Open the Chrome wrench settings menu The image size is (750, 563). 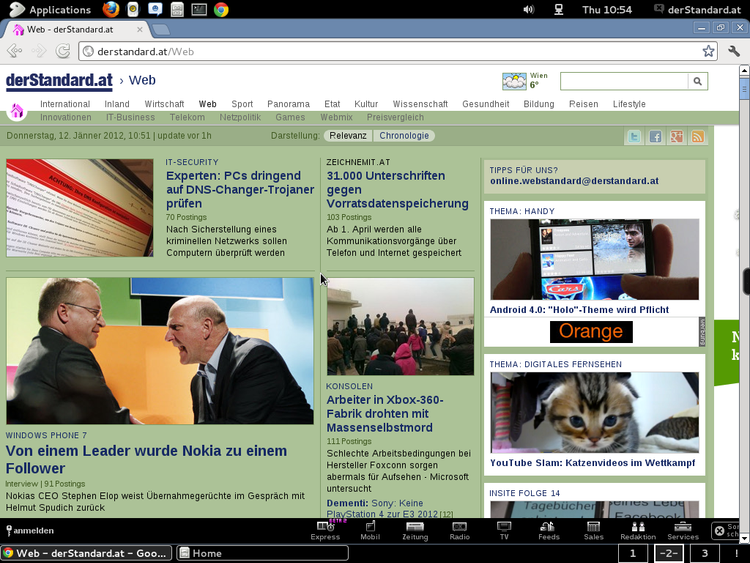point(734,51)
